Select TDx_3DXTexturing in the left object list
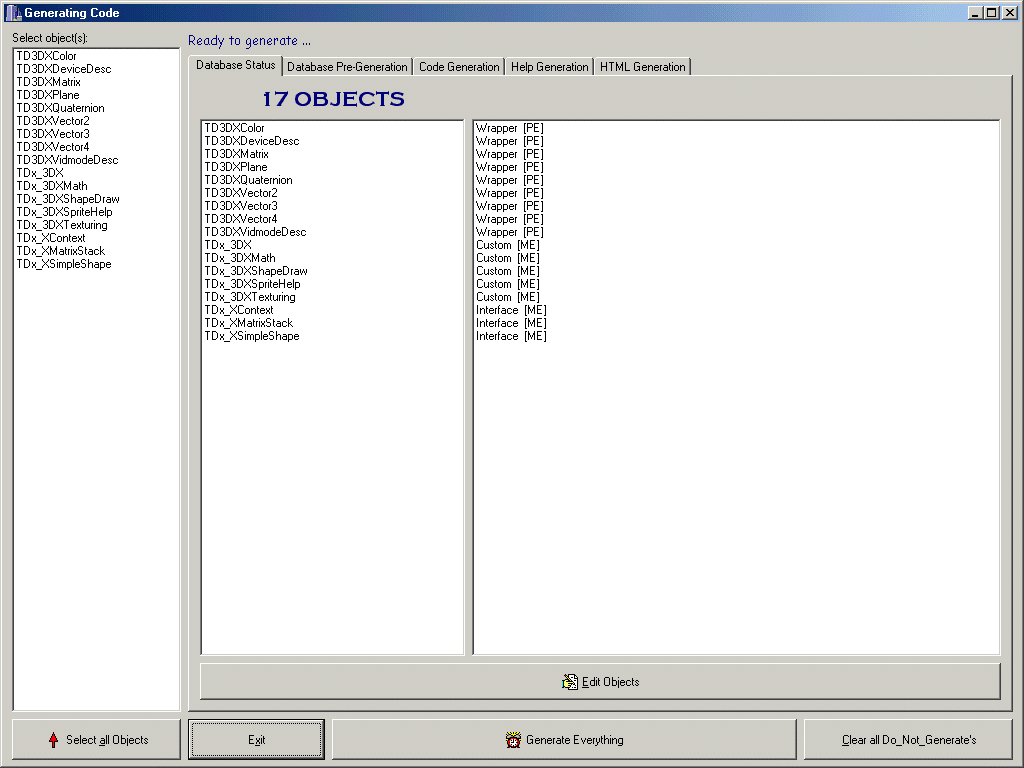 pos(61,225)
